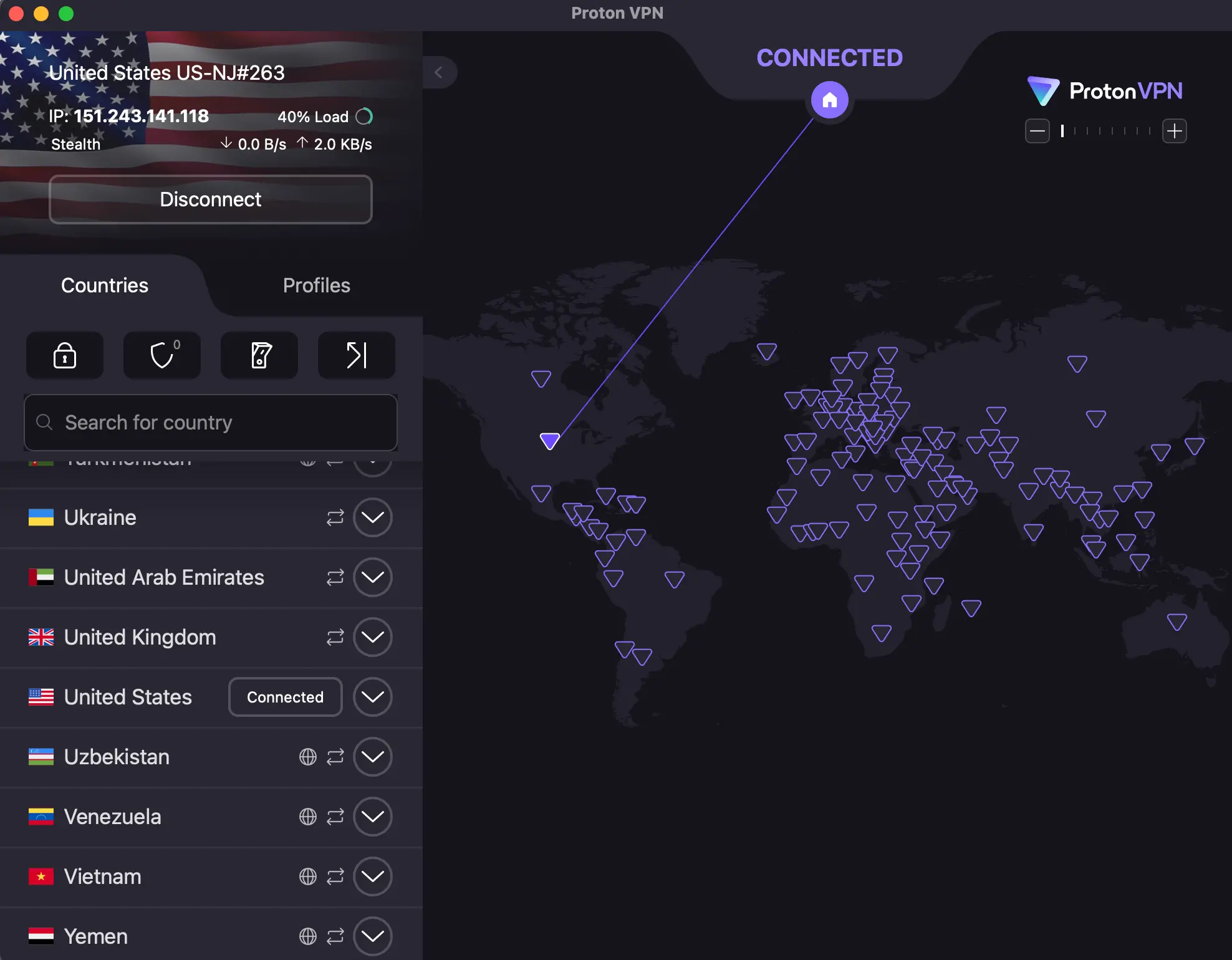Click the Tor/globe icon beside Uzbekistan
The image size is (1232, 960).
click(x=306, y=757)
